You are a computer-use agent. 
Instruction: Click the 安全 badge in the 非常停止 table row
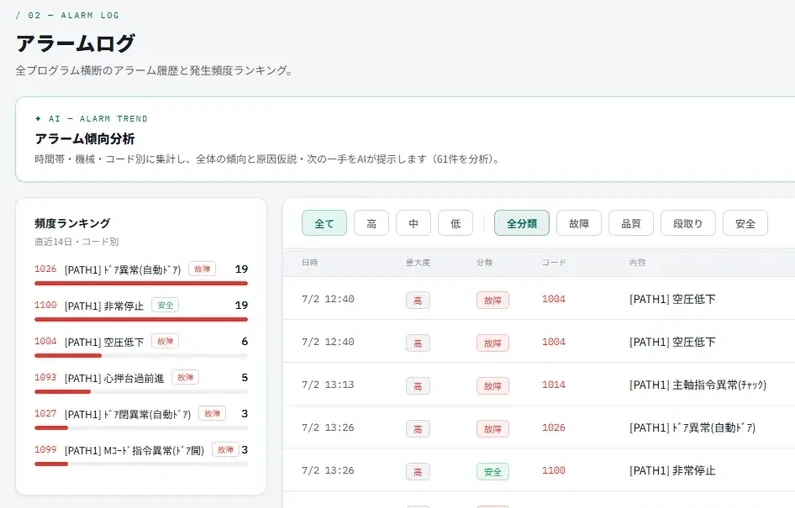pyautogui.click(x=492, y=471)
